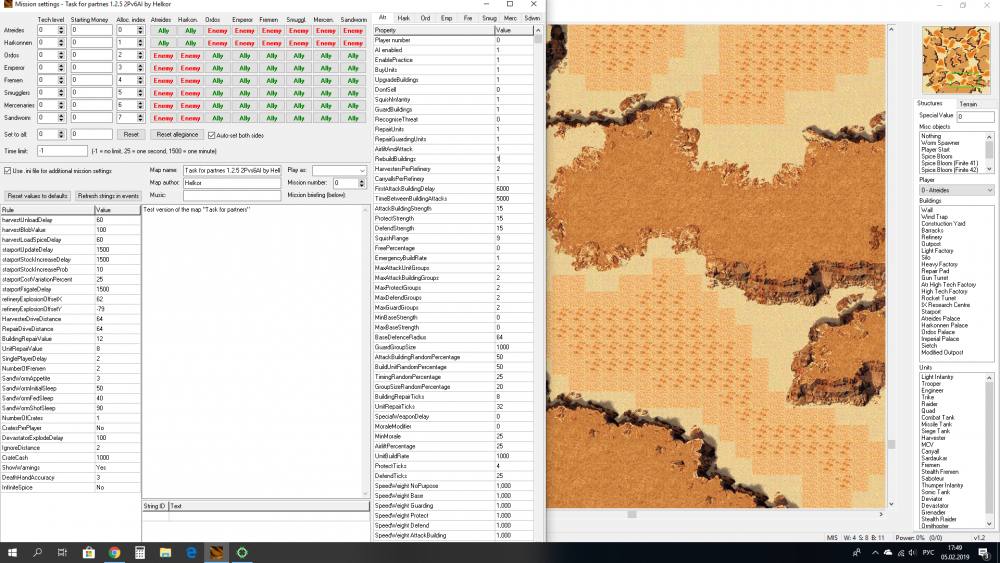Open Calculator from the taskbar
1000x563 pixels.
140,552
